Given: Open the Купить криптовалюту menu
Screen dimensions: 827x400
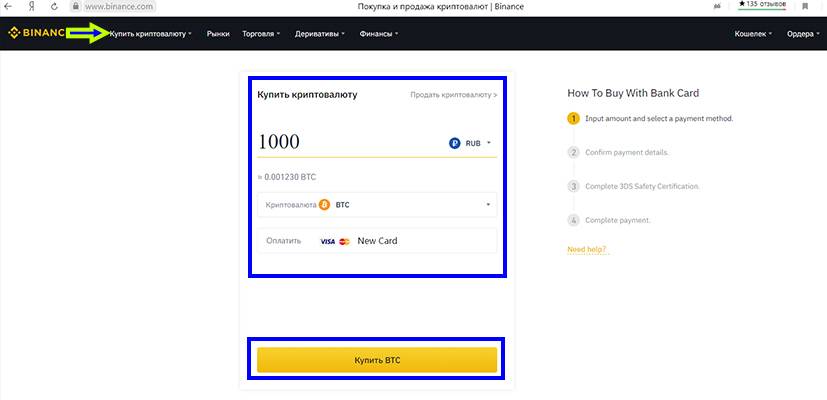Looking at the screenshot, I should tap(150, 34).
